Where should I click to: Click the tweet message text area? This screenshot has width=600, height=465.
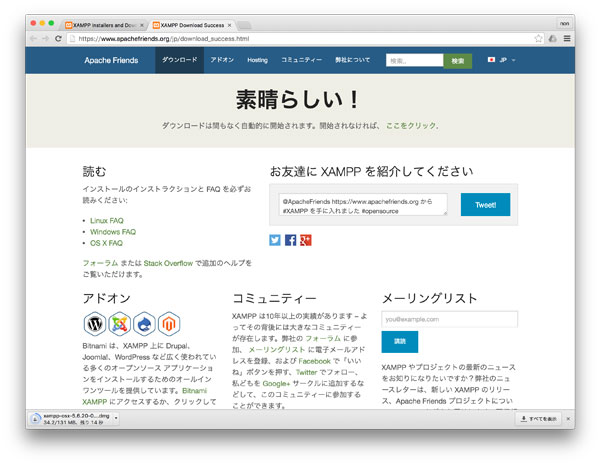pyautogui.click(x=363, y=204)
